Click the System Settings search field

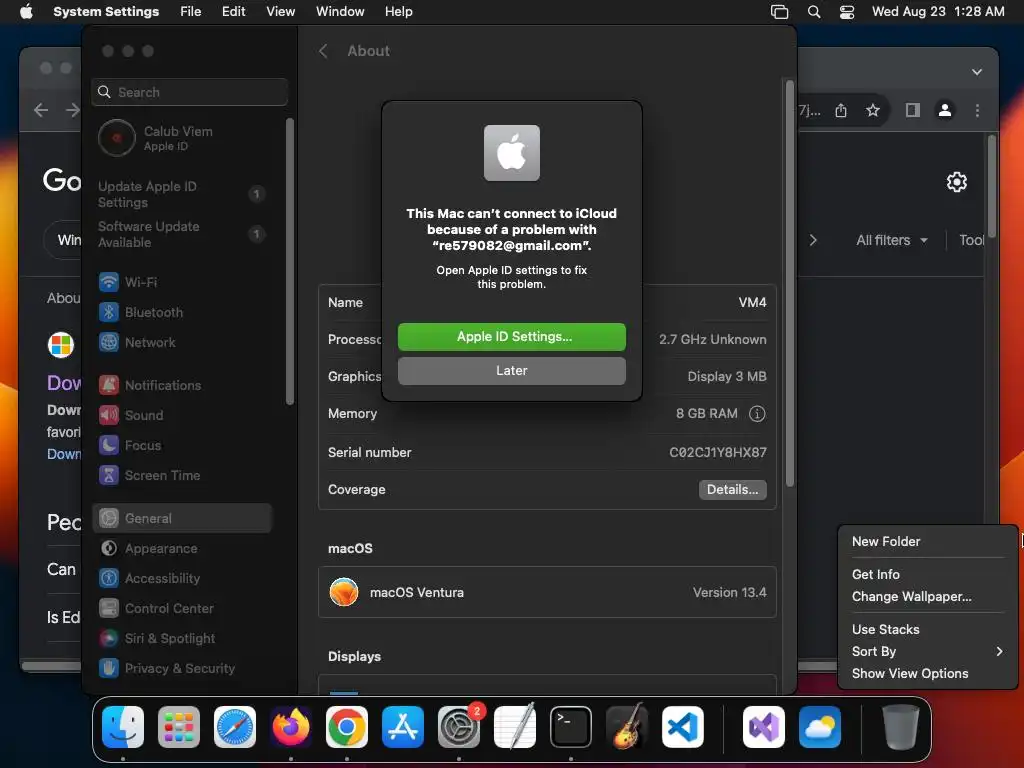(x=190, y=92)
